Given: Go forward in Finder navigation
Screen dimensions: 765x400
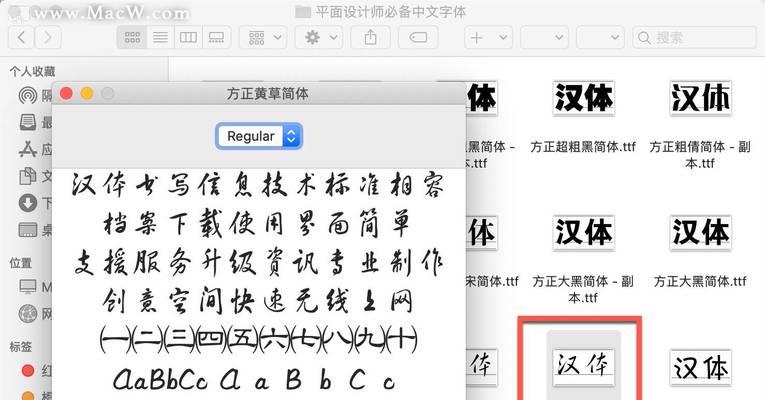Looking at the screenshot, I should (47, 38).
